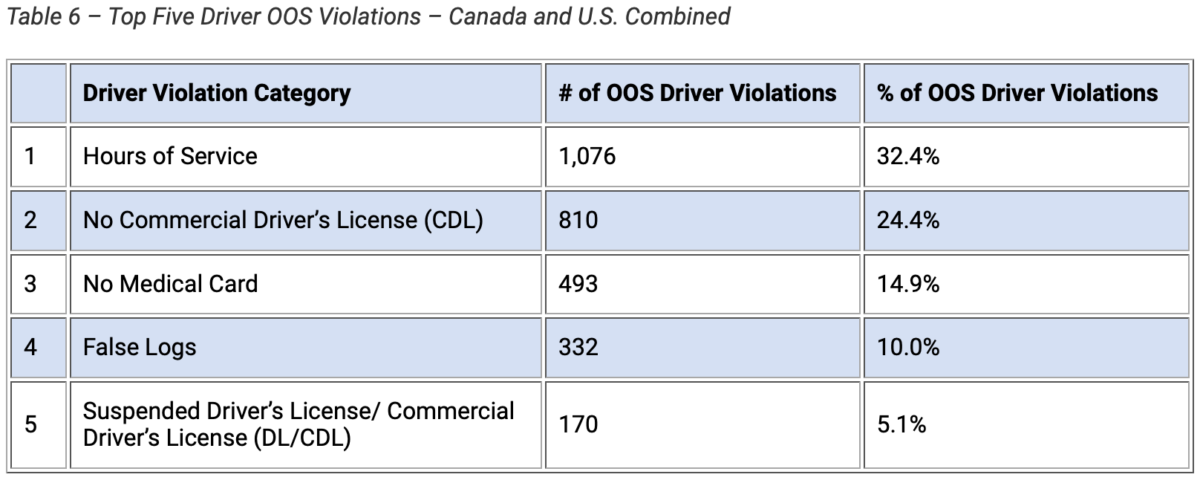The image size is (1200, 483).
Task: Click the 24.4% percentage cell
Action: coord(908,220)
